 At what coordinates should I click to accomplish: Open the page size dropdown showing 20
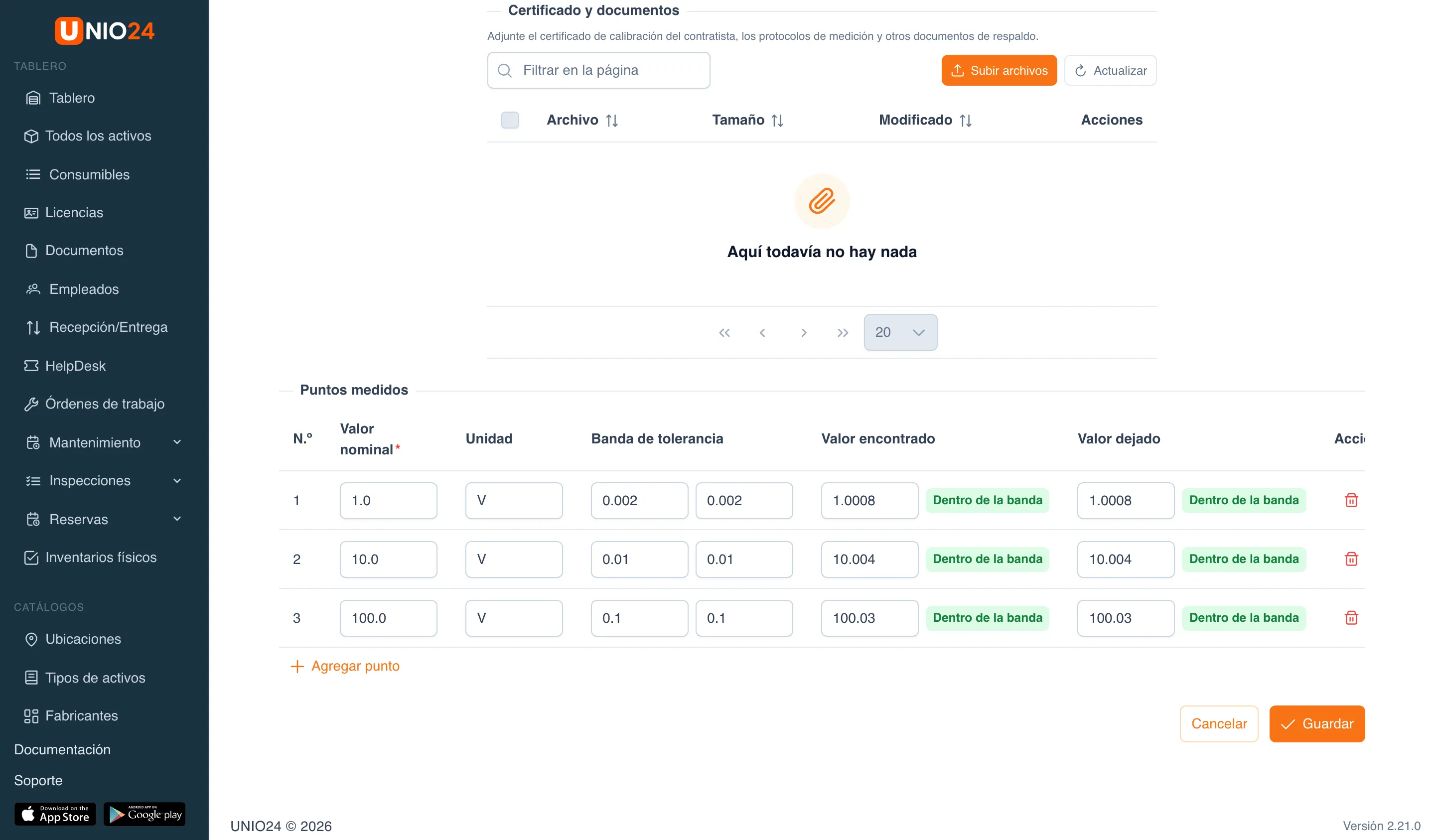pyautogui.click(x=900, y=332)
